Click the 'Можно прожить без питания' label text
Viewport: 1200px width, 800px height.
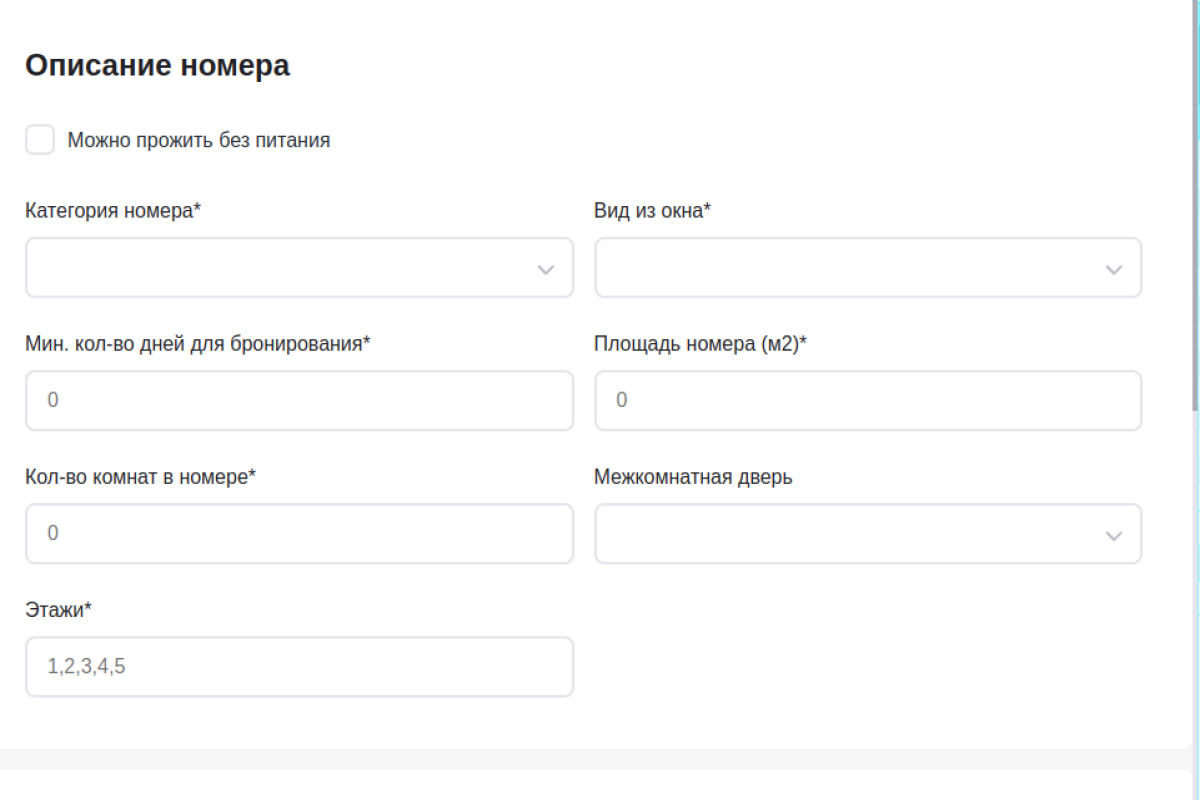[199, 140]
